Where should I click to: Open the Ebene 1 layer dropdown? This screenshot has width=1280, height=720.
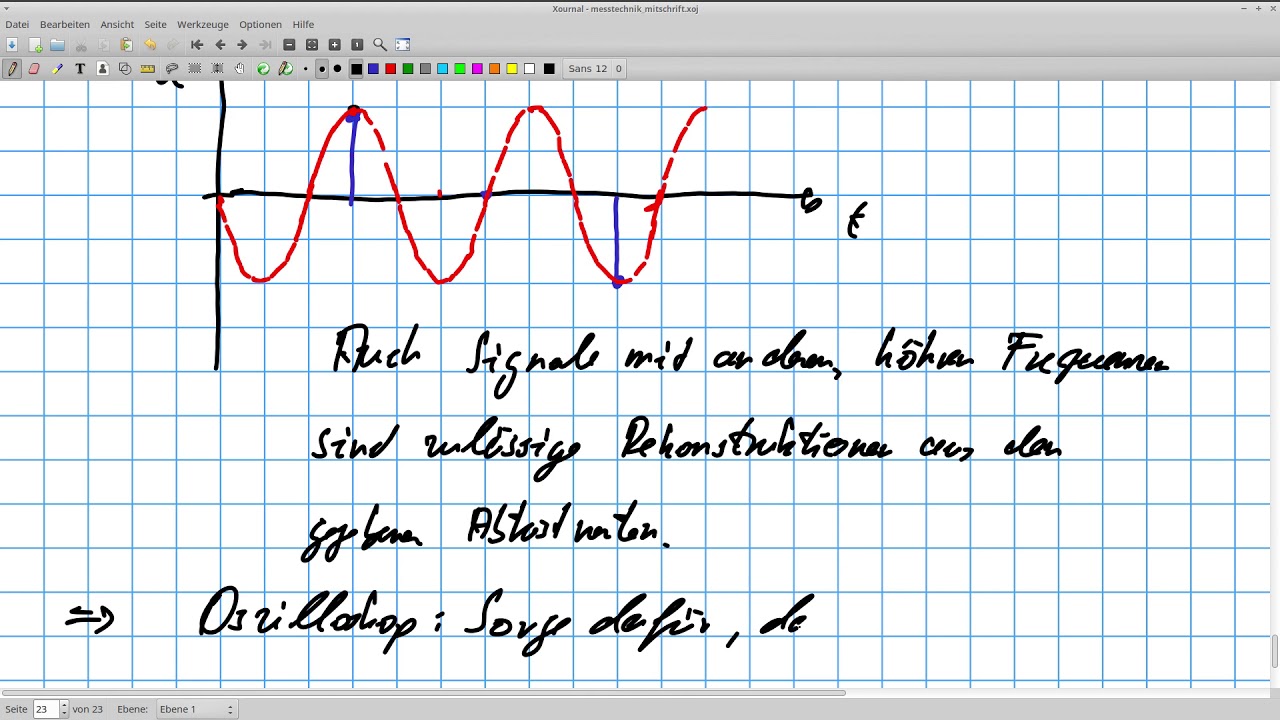point(197,709)
